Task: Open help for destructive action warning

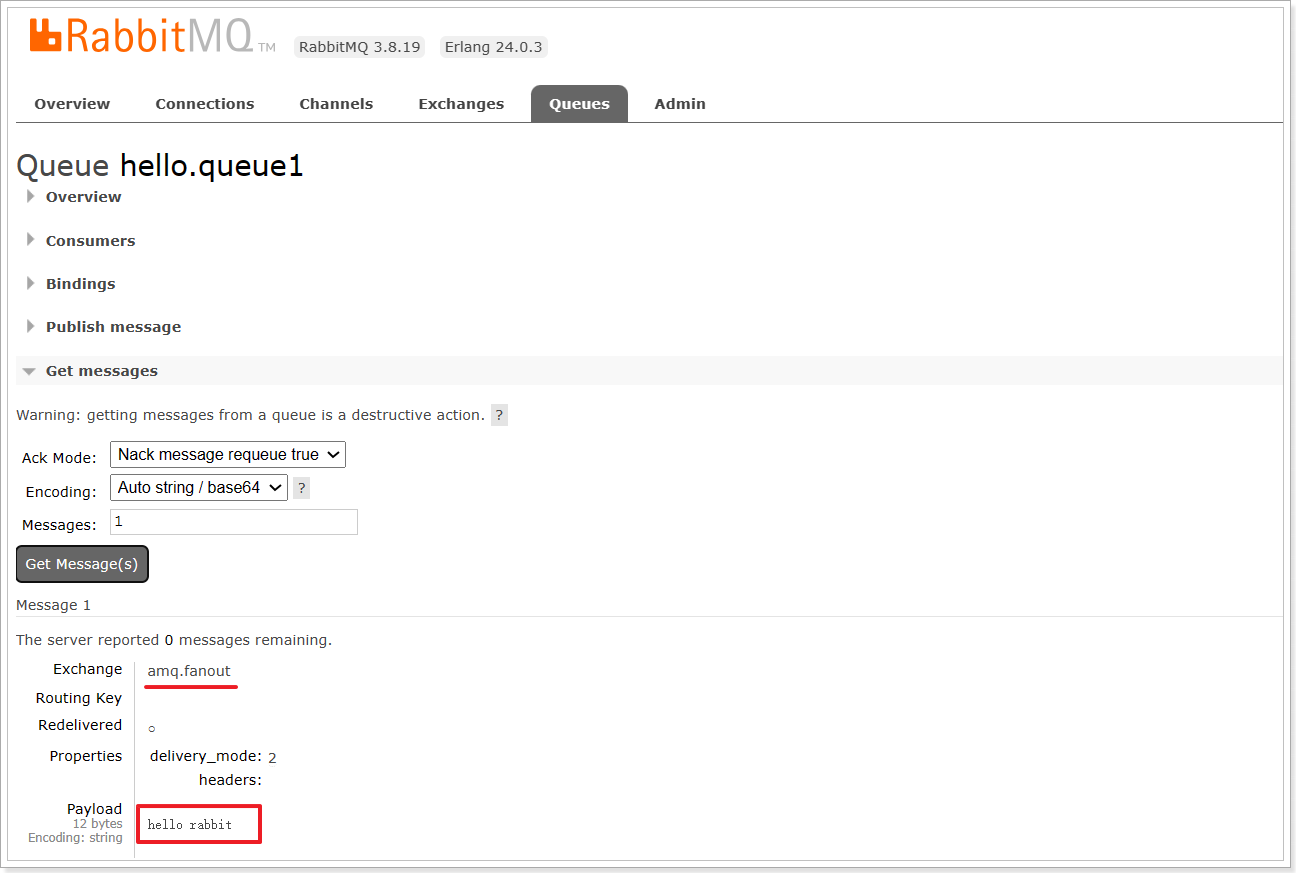Action: [499, 415]
